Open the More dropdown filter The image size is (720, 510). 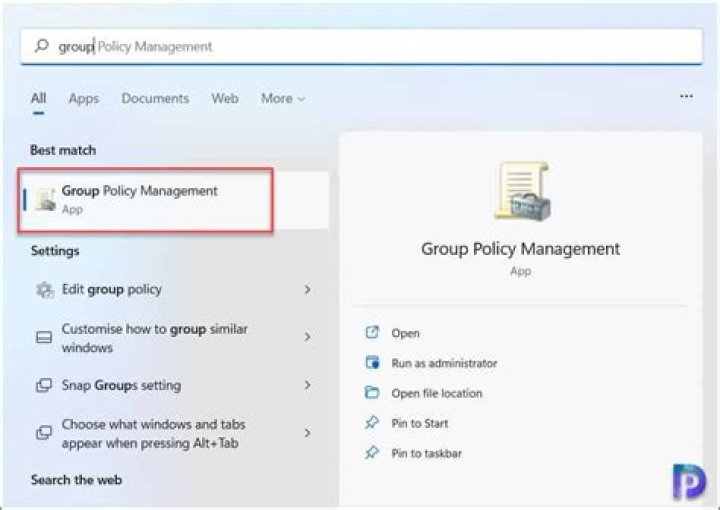tap(283, 98)
